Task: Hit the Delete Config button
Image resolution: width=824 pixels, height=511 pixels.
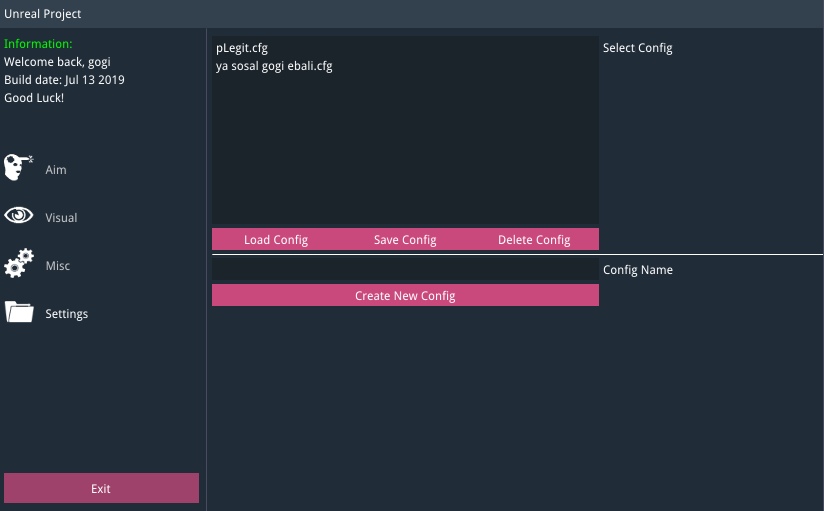Action: (534, 240)
